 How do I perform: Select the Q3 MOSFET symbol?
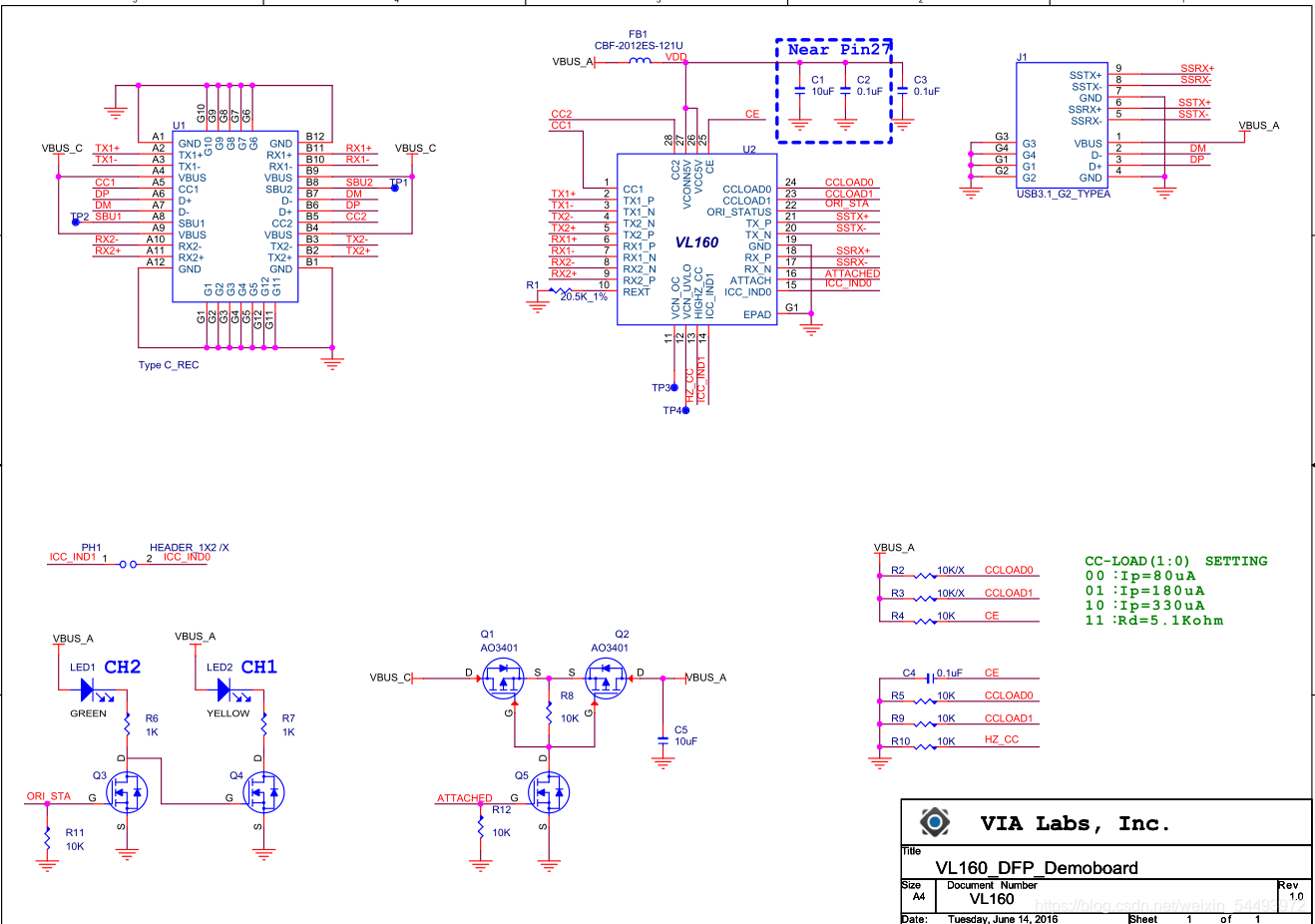tap(128, 792)
